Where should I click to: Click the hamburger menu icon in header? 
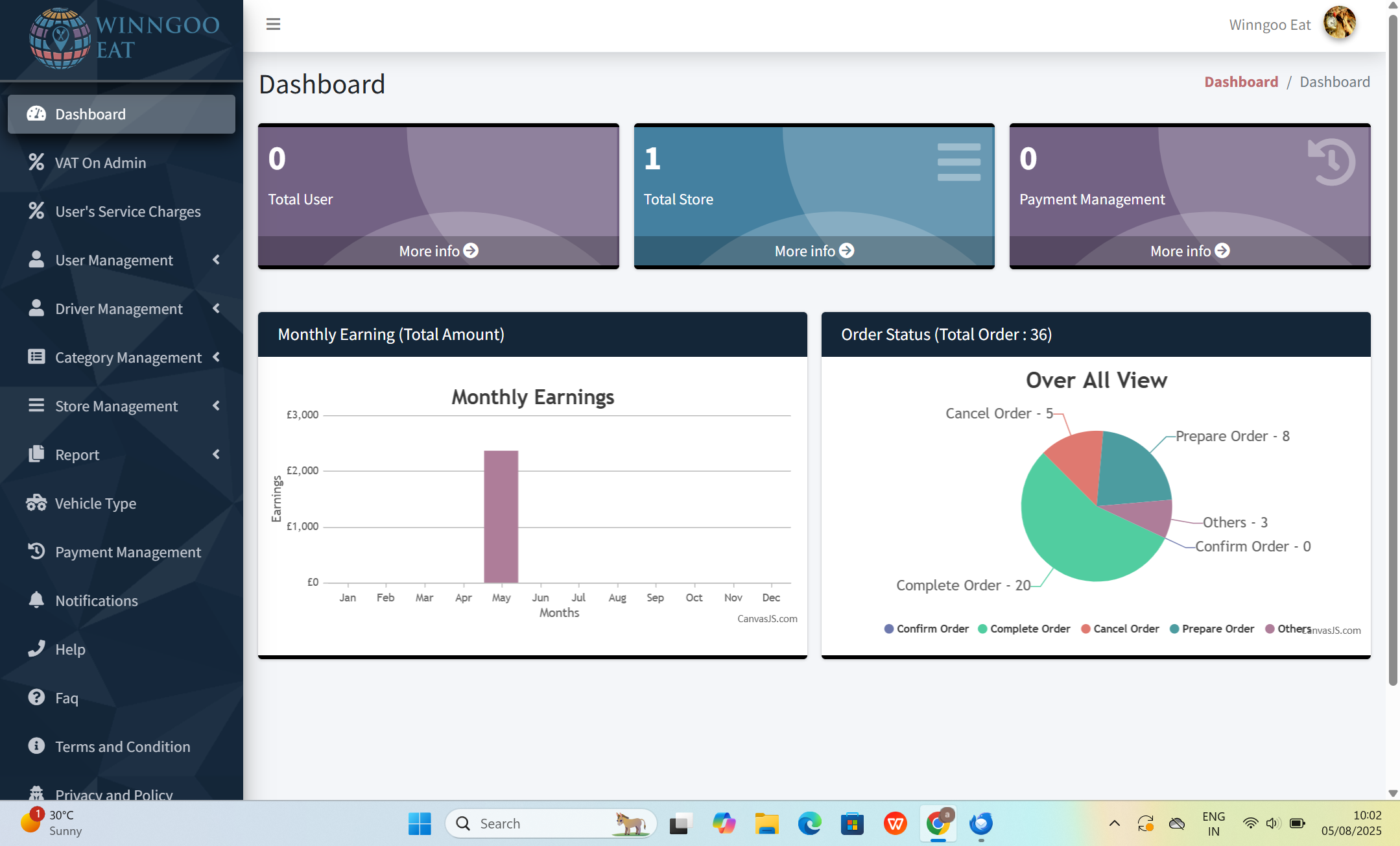pos(273,24)
